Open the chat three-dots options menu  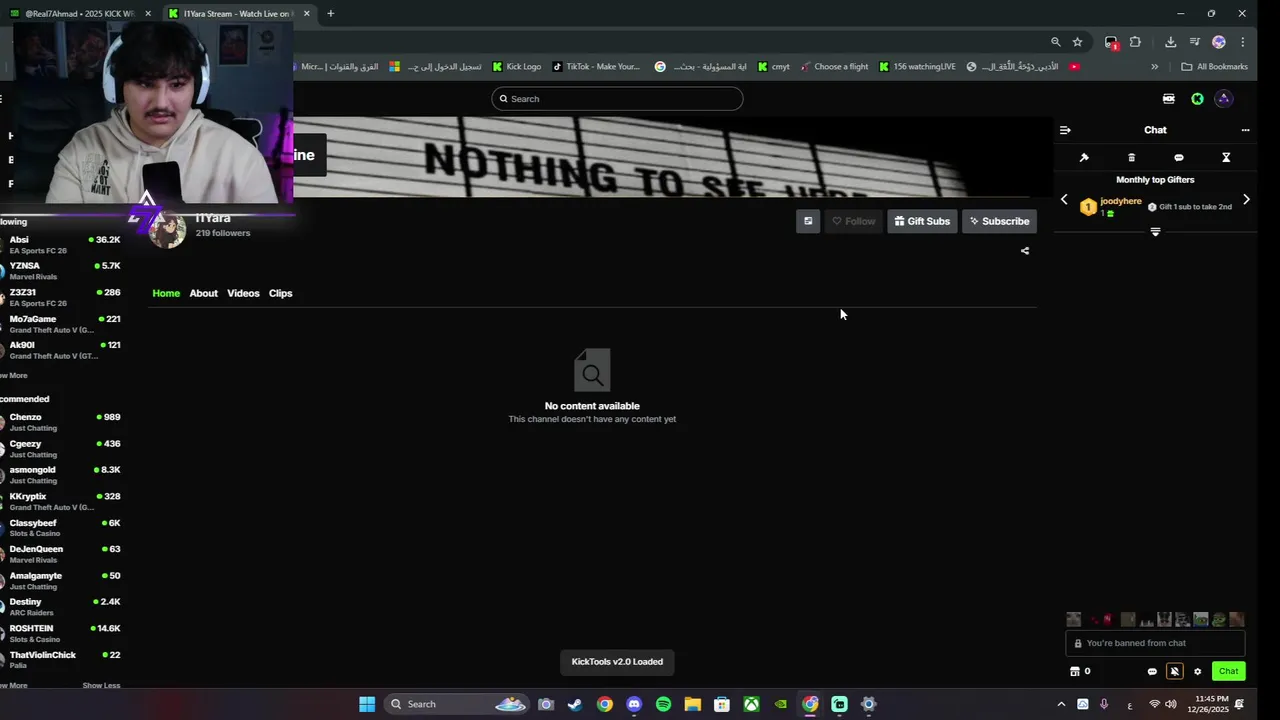(1245, 130)
